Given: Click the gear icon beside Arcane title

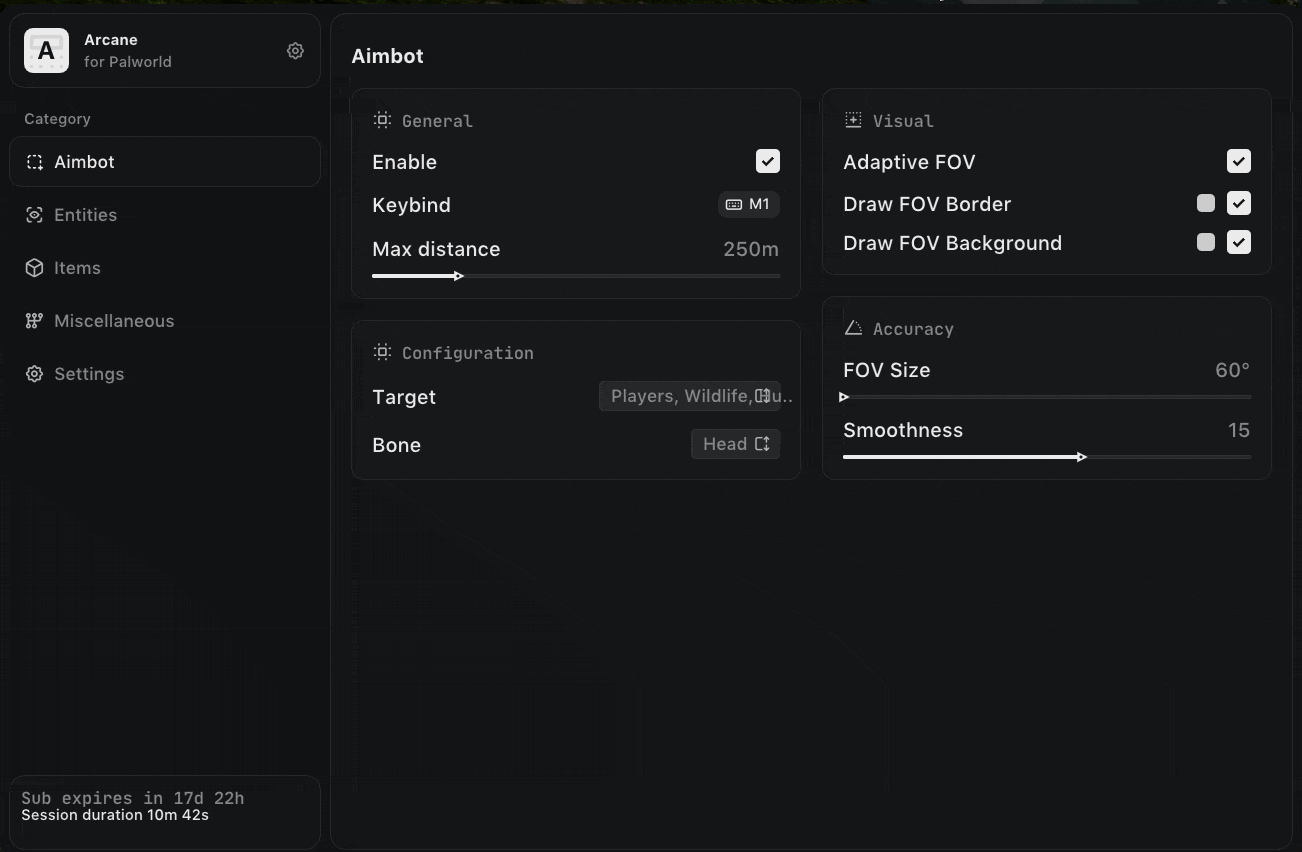Looking at the screenshot, I should [x=295, y=51].
